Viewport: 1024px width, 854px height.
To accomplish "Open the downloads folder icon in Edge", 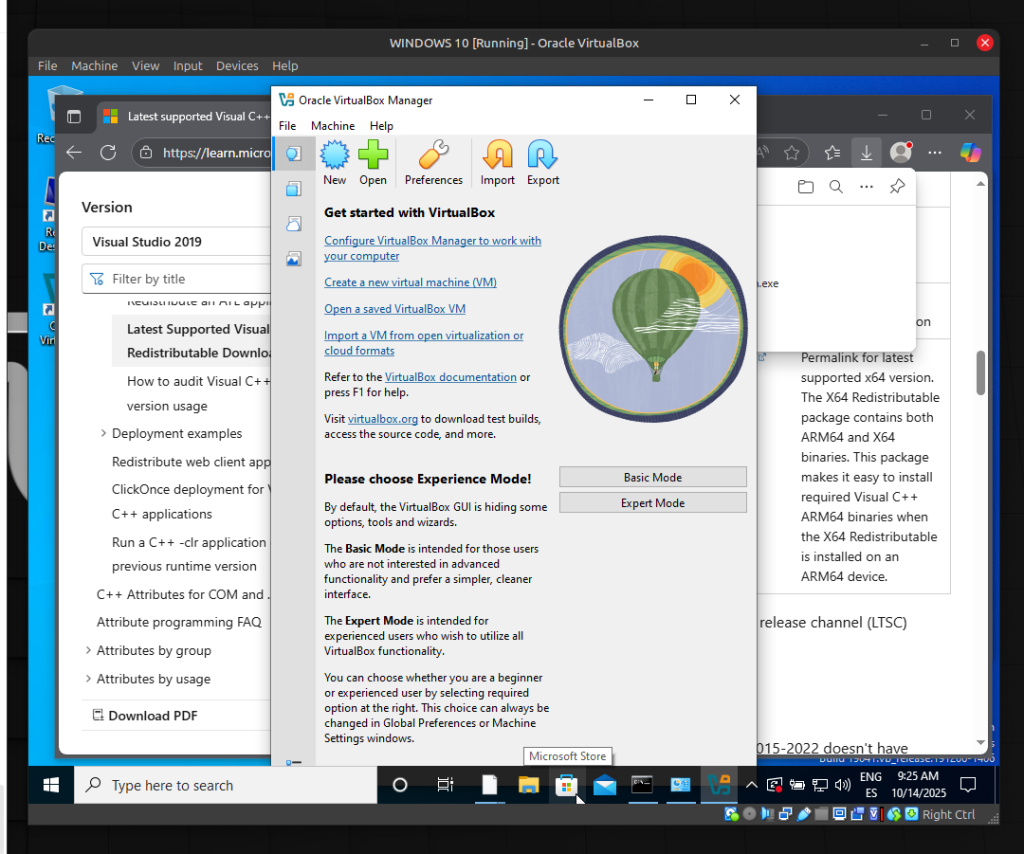I will coord(805,187).
